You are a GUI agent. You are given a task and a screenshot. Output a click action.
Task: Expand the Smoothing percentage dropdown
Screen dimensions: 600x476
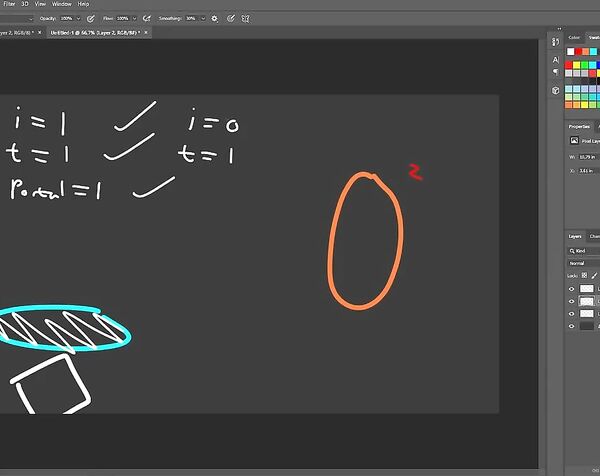203,18
